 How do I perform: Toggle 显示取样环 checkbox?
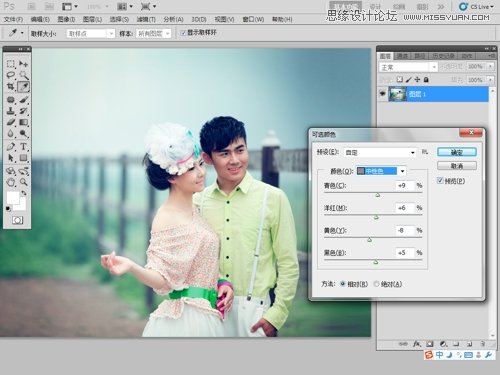pos(183,33)
